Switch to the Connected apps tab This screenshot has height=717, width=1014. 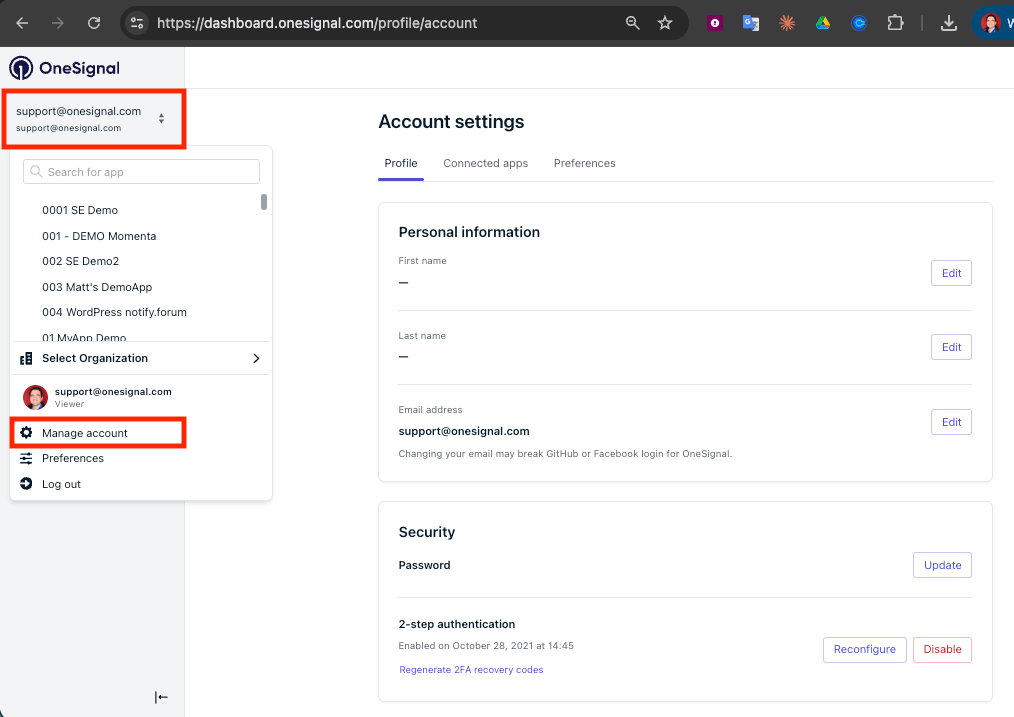tap(486, 164)
